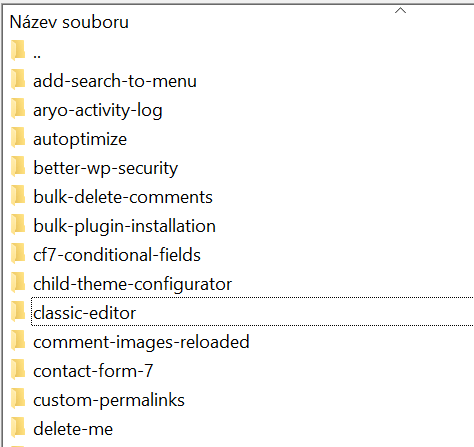This screenshot has height=447, width=474.
Task: Select the delete-me folder icon
Action: point(18,427)
